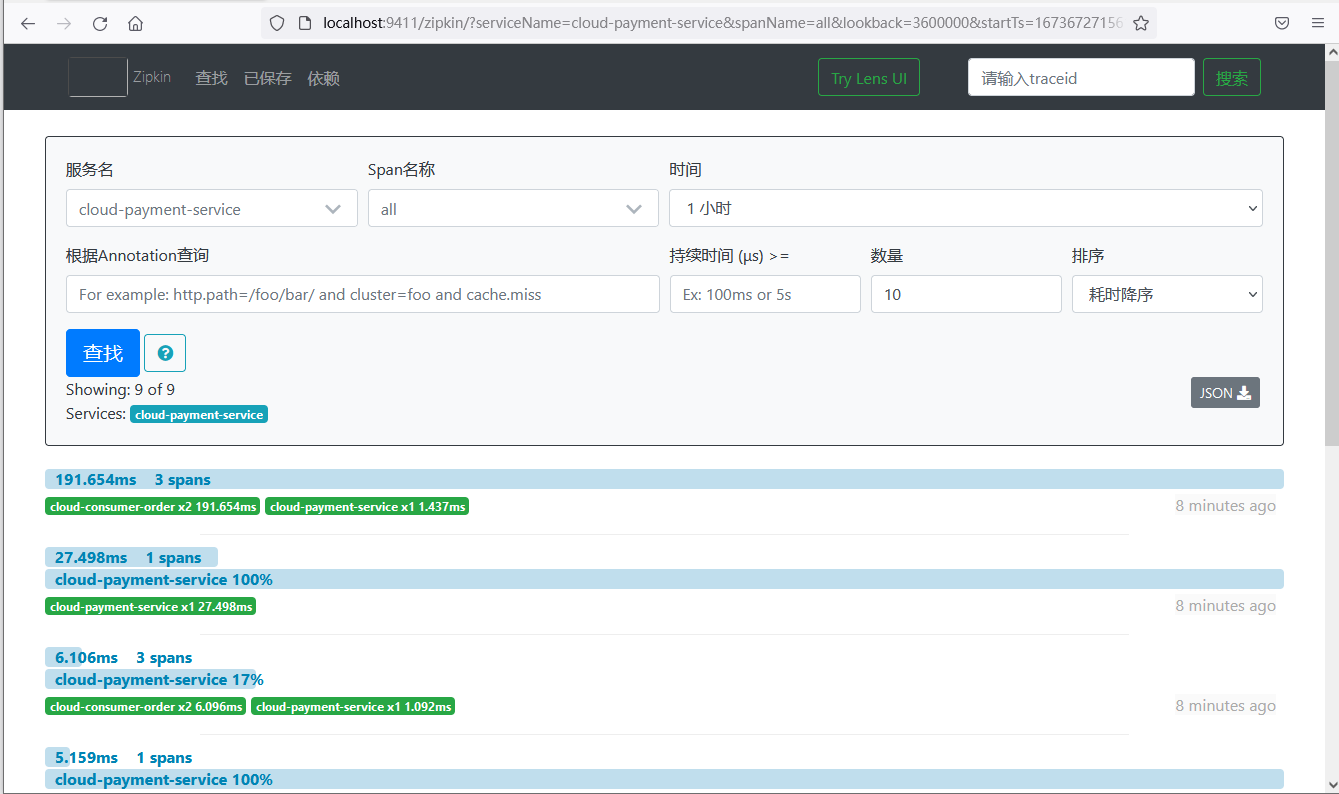Open the 排序 sort order dropdown
Viewport: 1339px width, 794px height.
[1167, 294]
